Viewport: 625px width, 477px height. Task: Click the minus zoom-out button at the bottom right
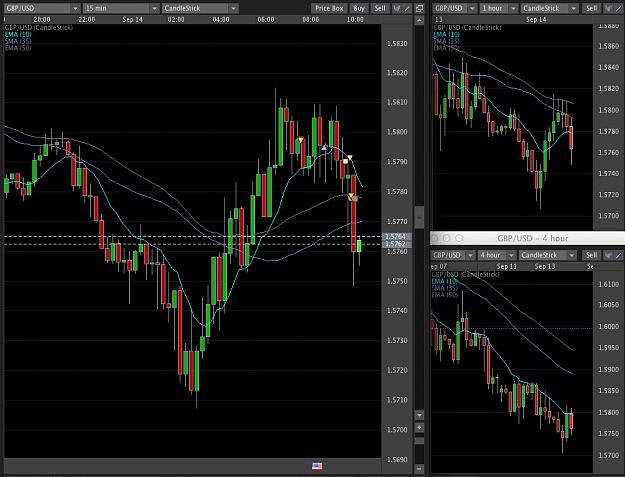pos(419,469)
